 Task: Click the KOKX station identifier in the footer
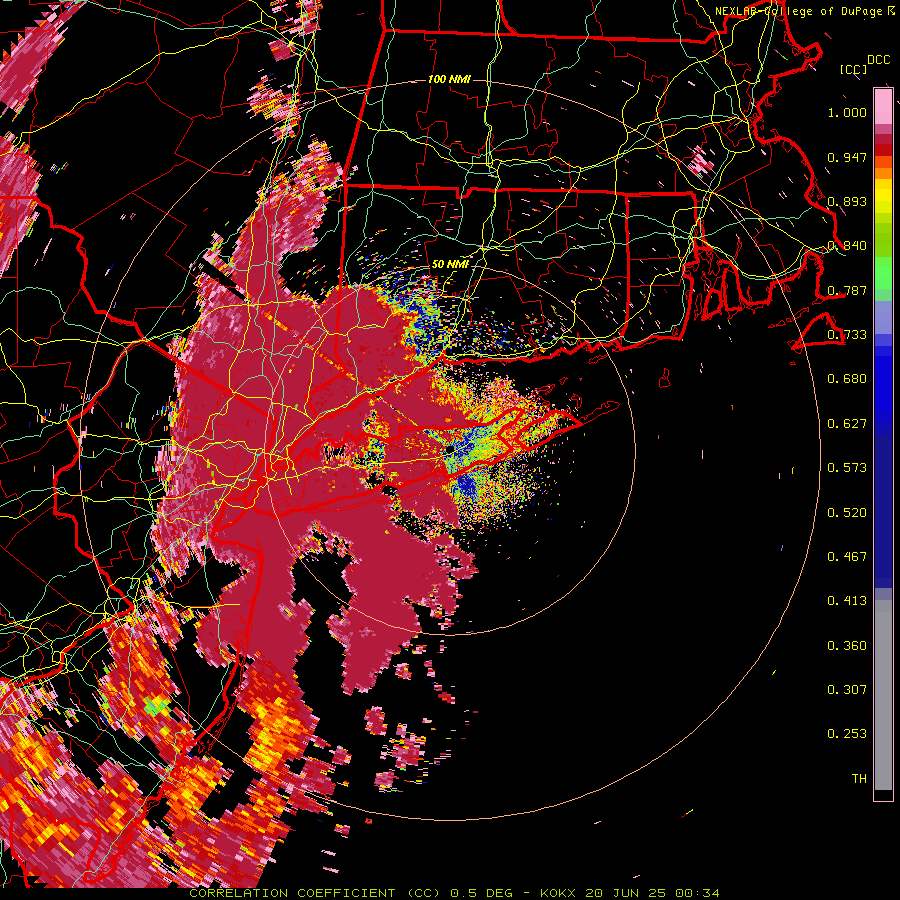tap(560, 893)
